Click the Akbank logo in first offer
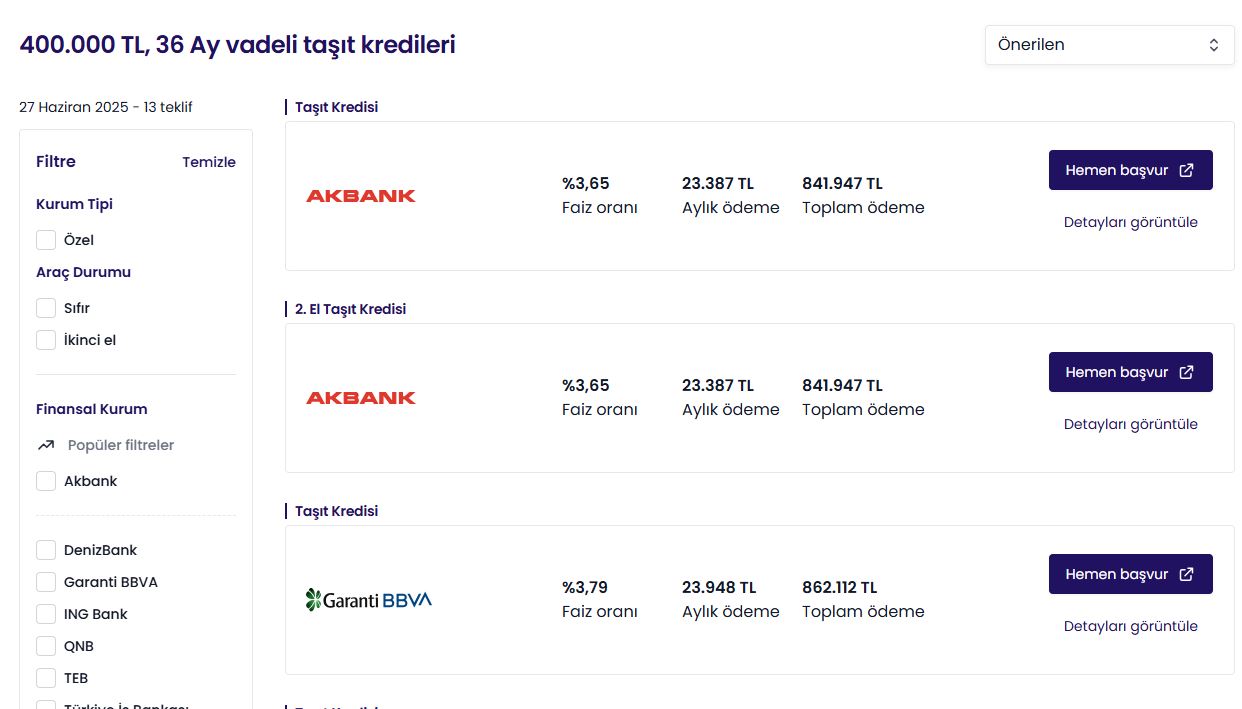Viewport: 1242px width, 709px height. click(x=361, y=196)
